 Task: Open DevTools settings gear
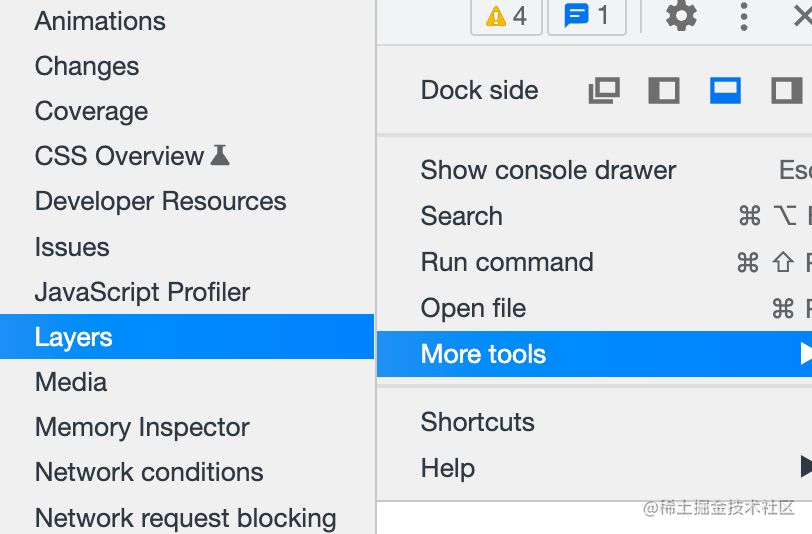pyautogui.click(x=681, y=16)
